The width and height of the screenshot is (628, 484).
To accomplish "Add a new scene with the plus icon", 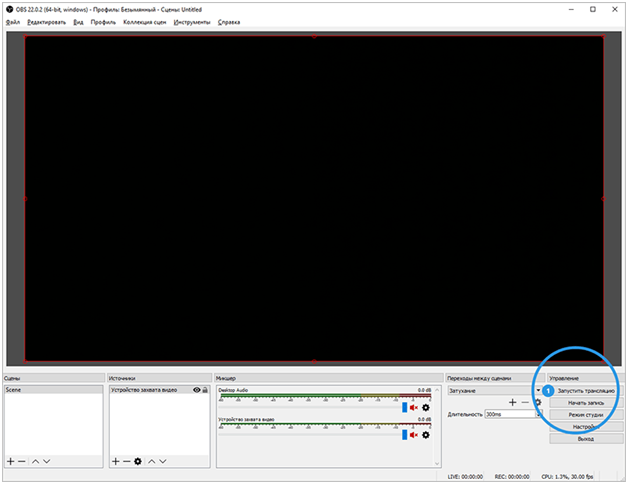I will 10,461.
